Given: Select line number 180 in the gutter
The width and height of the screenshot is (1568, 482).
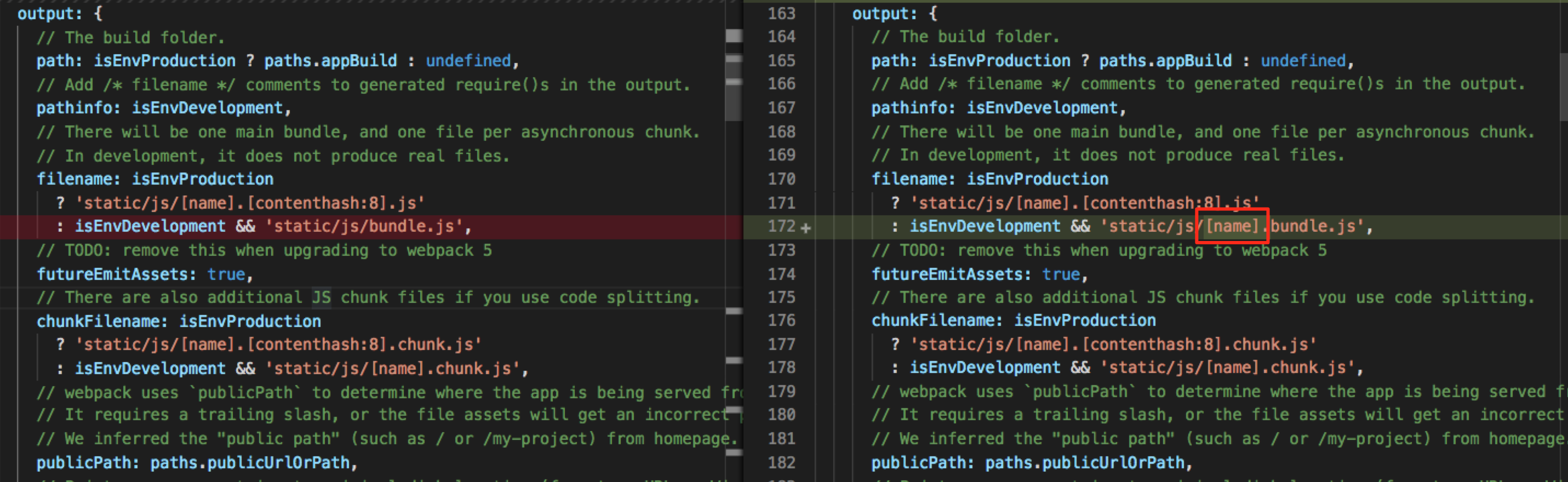Looking at the screenshot, I should click(x=782, y=415).
